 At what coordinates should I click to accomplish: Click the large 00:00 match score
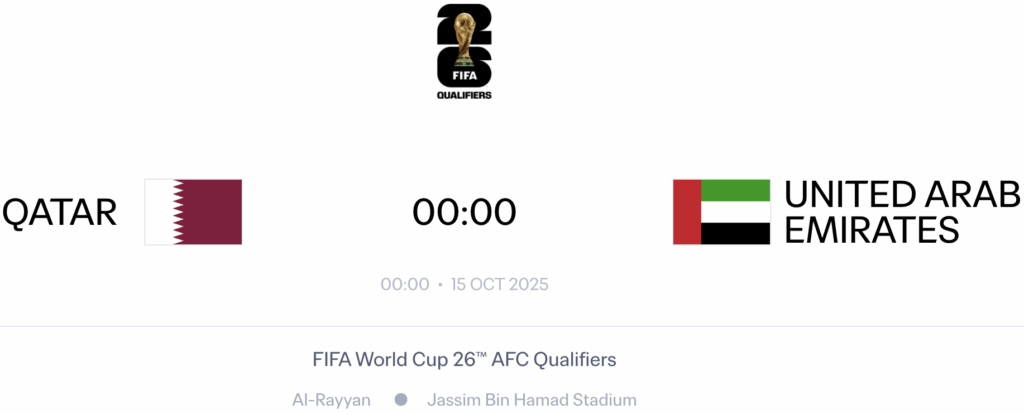464,212
